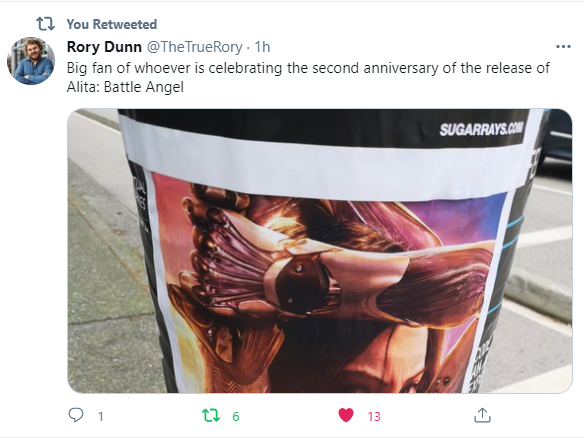584x438 pixels.
Task: Open the three-dot more options menu
Action: (x=563, y=47)
